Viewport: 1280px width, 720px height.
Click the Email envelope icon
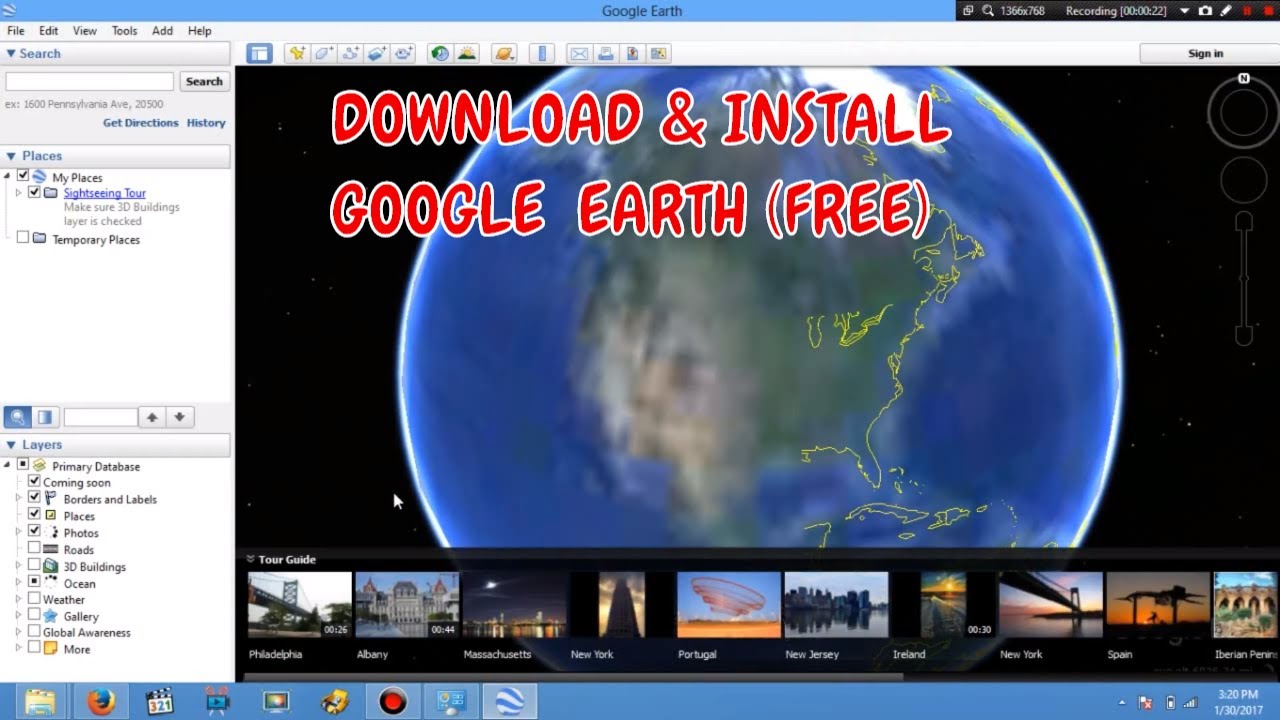coord(579,54)
